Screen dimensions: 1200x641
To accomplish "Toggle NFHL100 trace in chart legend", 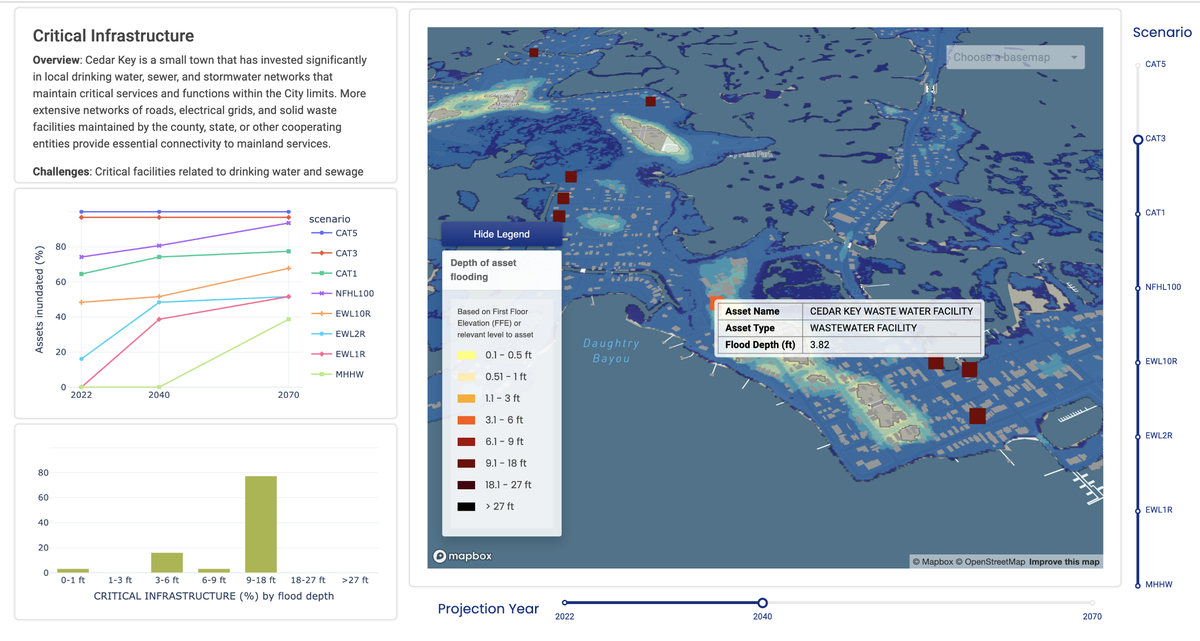I will coord(341,293).
